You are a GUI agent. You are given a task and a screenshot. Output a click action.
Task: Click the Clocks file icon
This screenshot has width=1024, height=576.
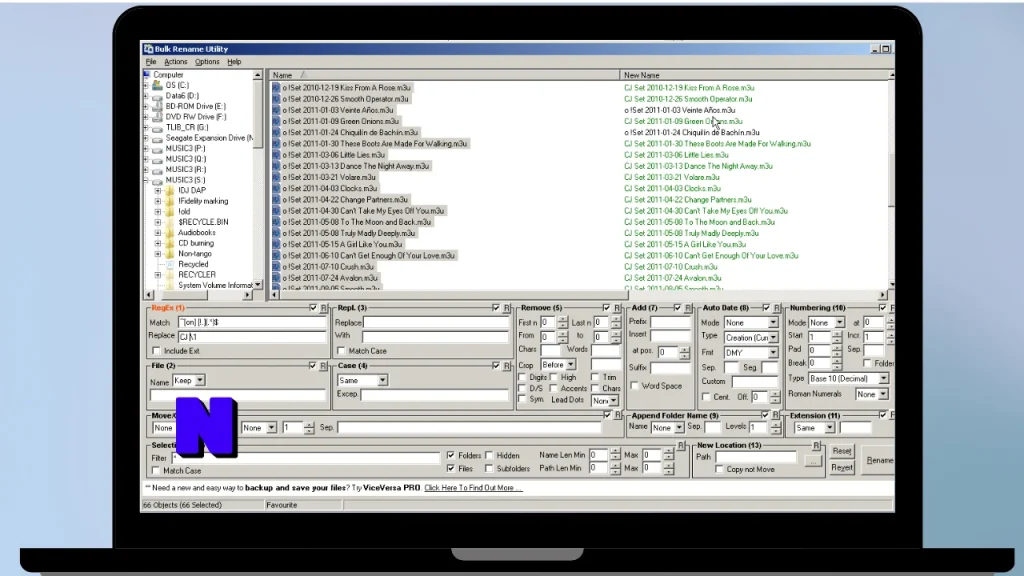click(x=276, y=188)
